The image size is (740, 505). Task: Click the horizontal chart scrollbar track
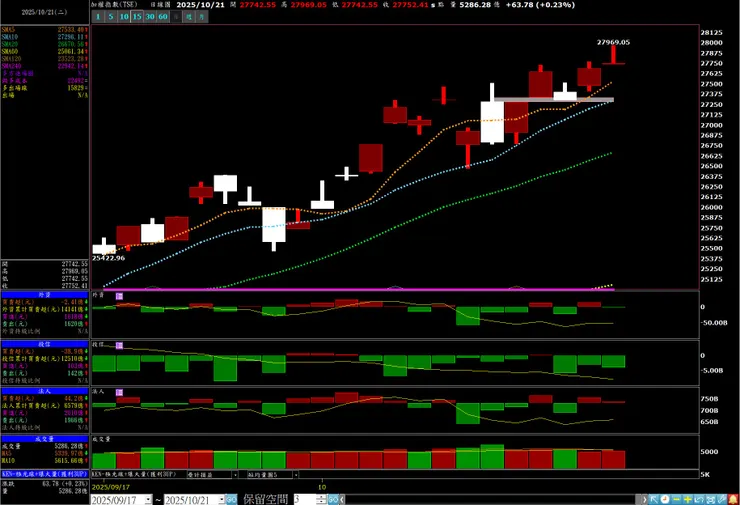point(493,499)
